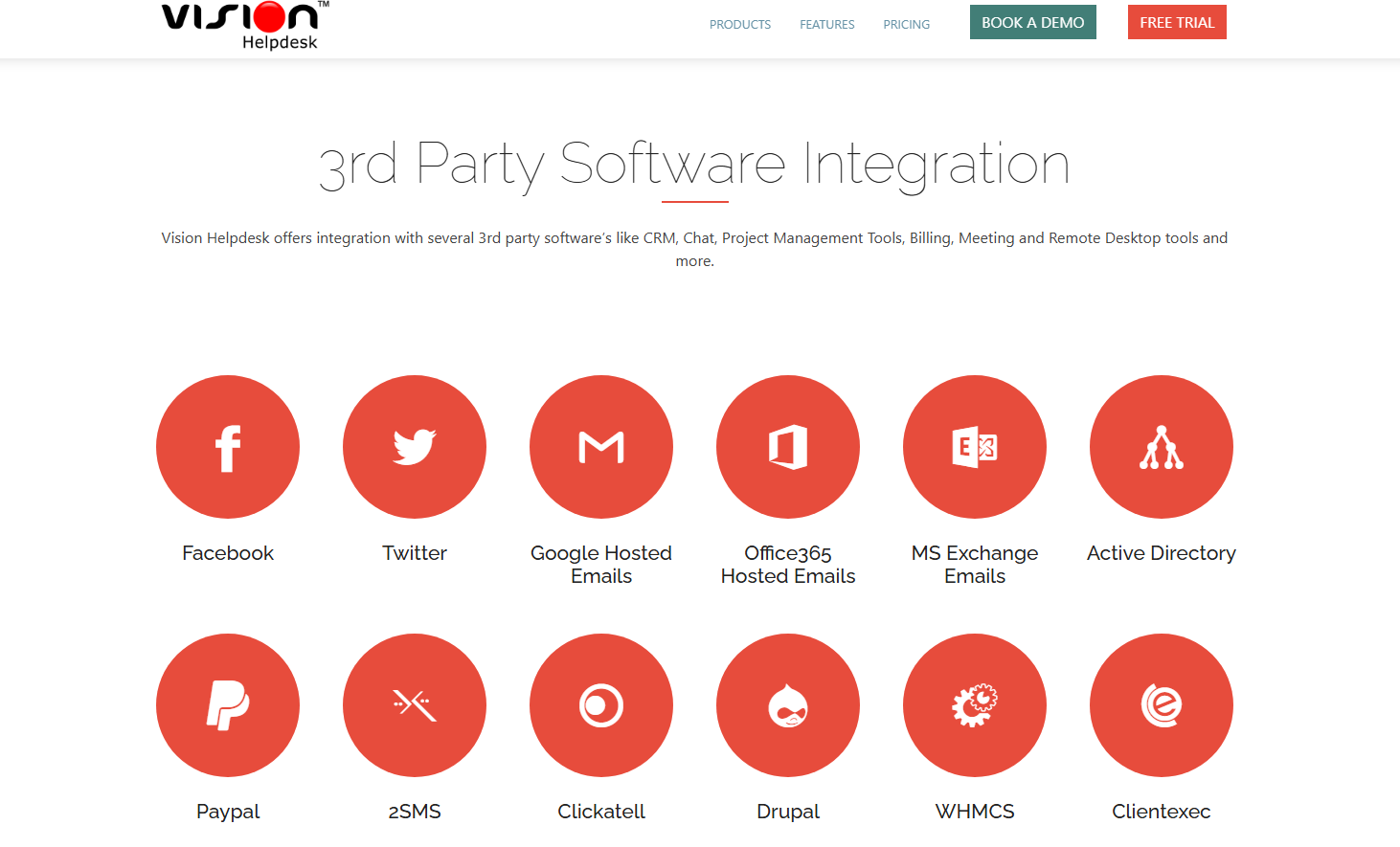
Task: Select the Active Directory icon
Action: point(1162,447)
